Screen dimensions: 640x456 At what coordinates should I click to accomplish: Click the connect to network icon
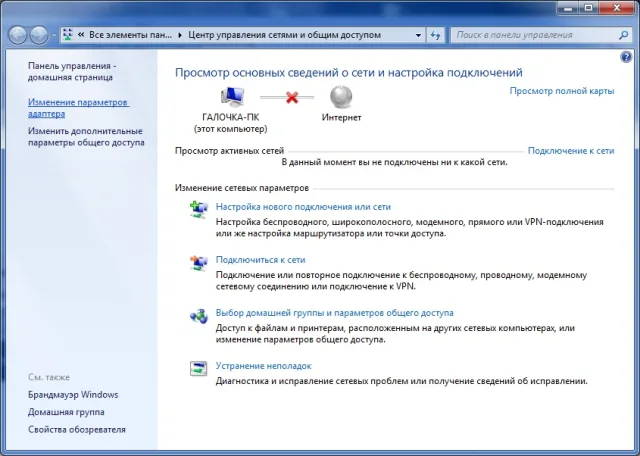click(199, 262)
